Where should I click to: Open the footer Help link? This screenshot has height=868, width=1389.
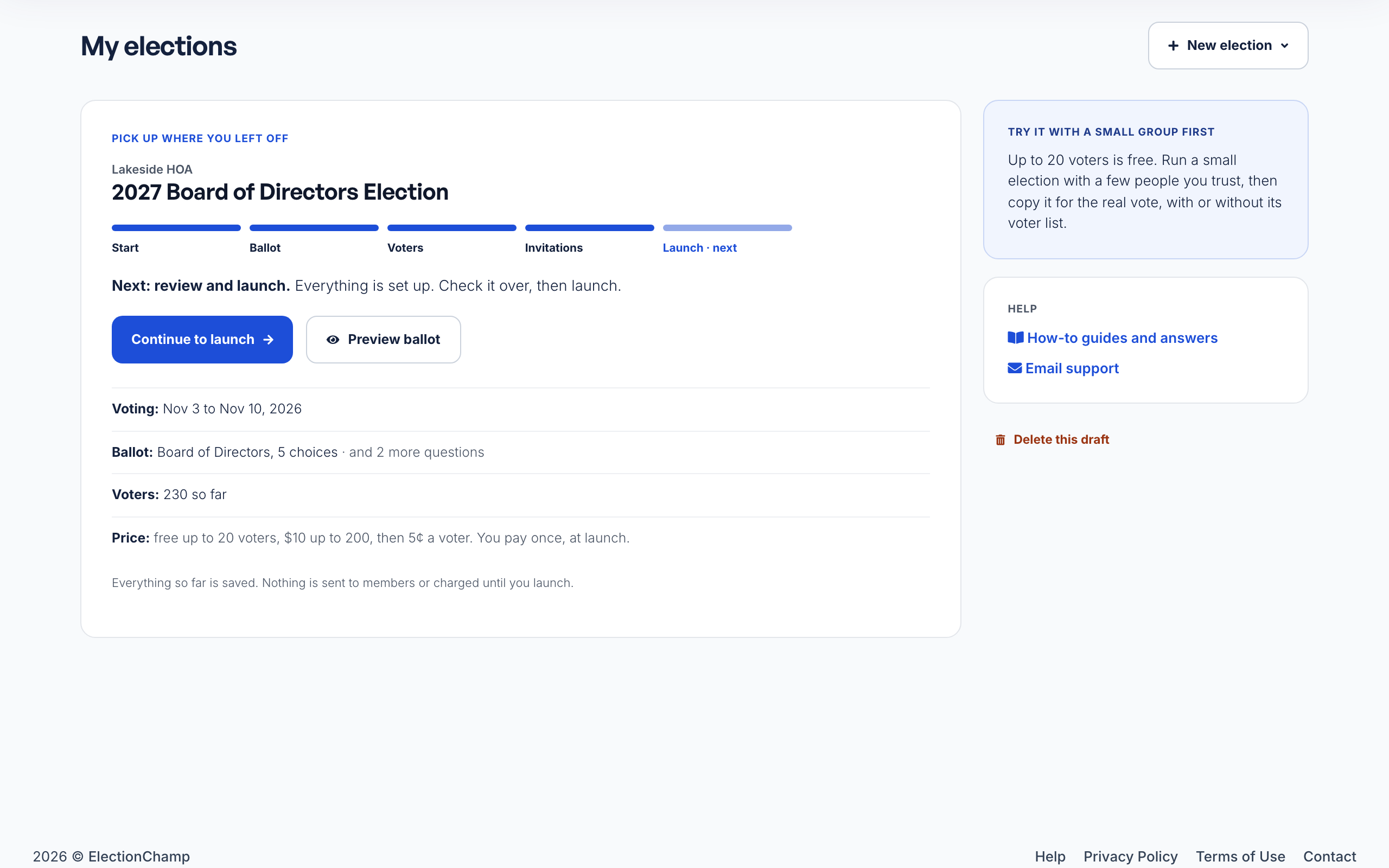click(x=1050, y=856)
